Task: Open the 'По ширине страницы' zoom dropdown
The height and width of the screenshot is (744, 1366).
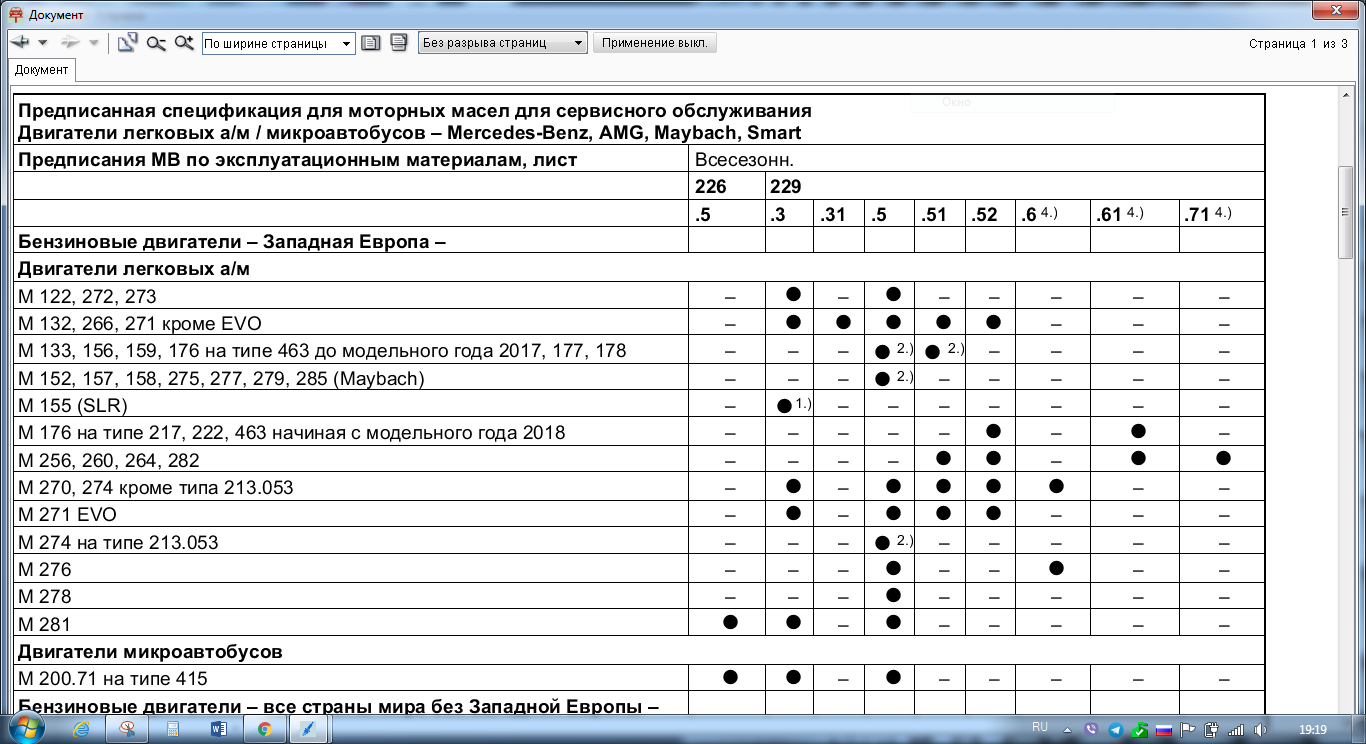Action: click(x=278, y=44)
